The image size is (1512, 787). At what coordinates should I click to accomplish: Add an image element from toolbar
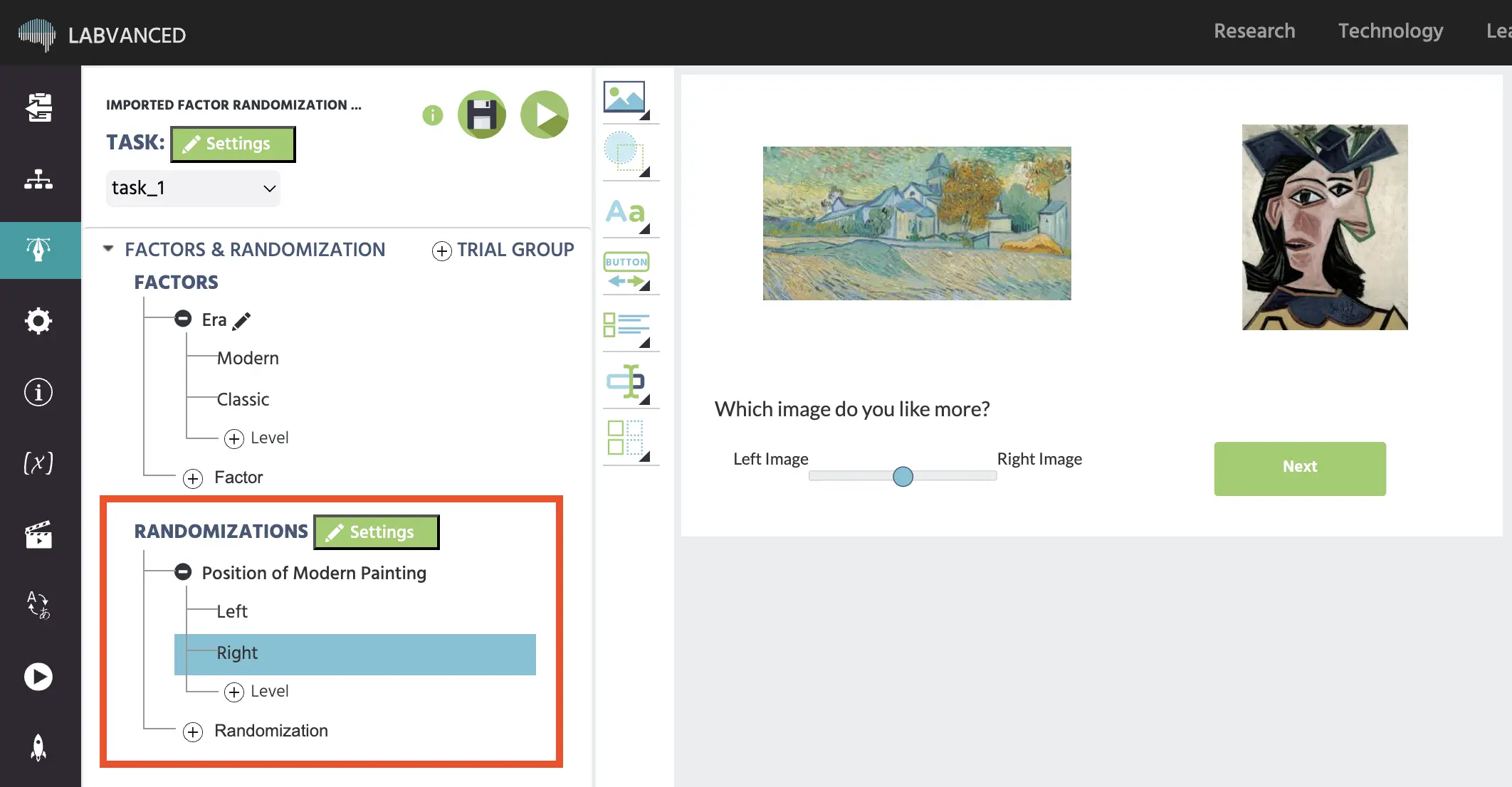click(x=626, y=100)
